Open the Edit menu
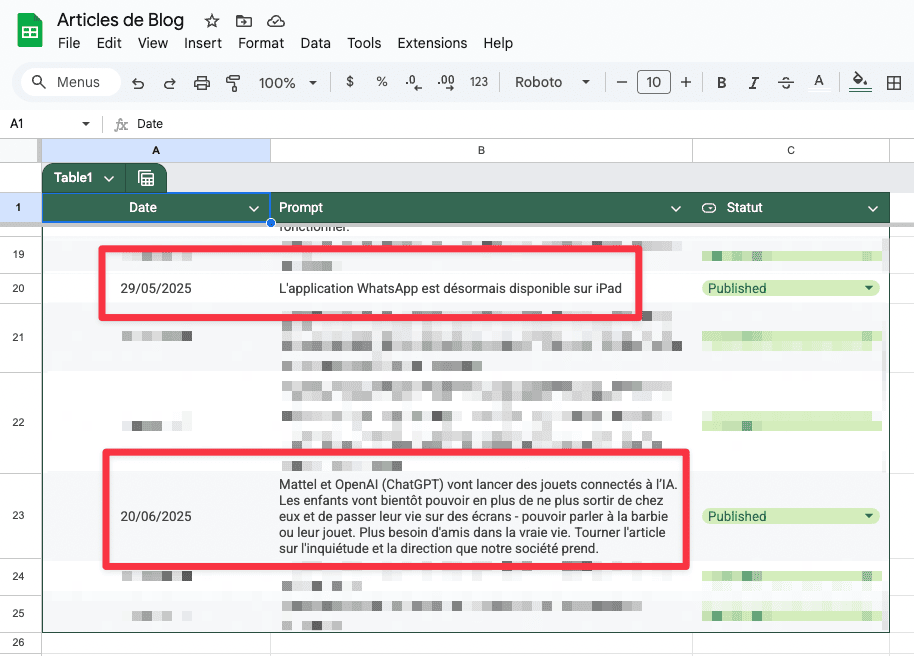This screenshot has height=656, width=914. point(109,43)
